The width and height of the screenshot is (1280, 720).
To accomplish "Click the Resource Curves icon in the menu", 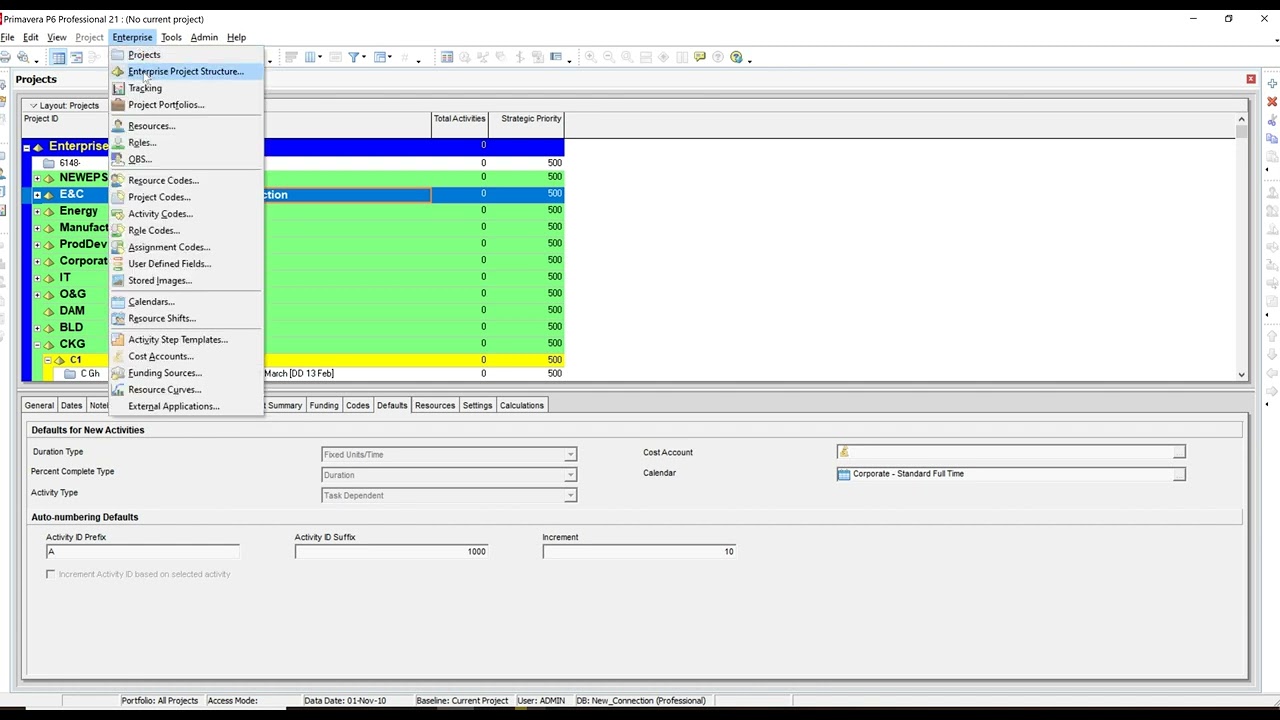I will click(118, 390).
